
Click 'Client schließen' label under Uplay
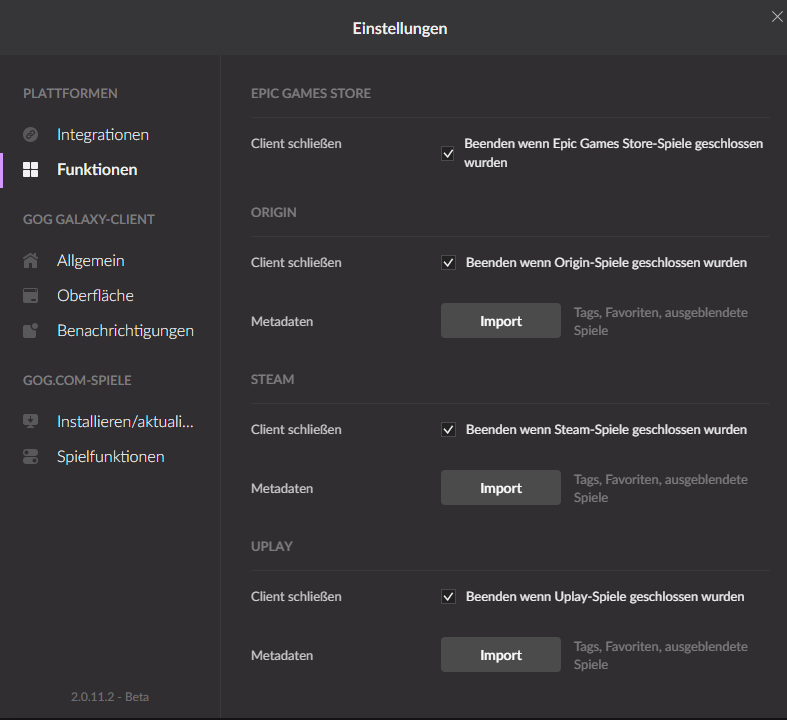[x=296, y=597]
